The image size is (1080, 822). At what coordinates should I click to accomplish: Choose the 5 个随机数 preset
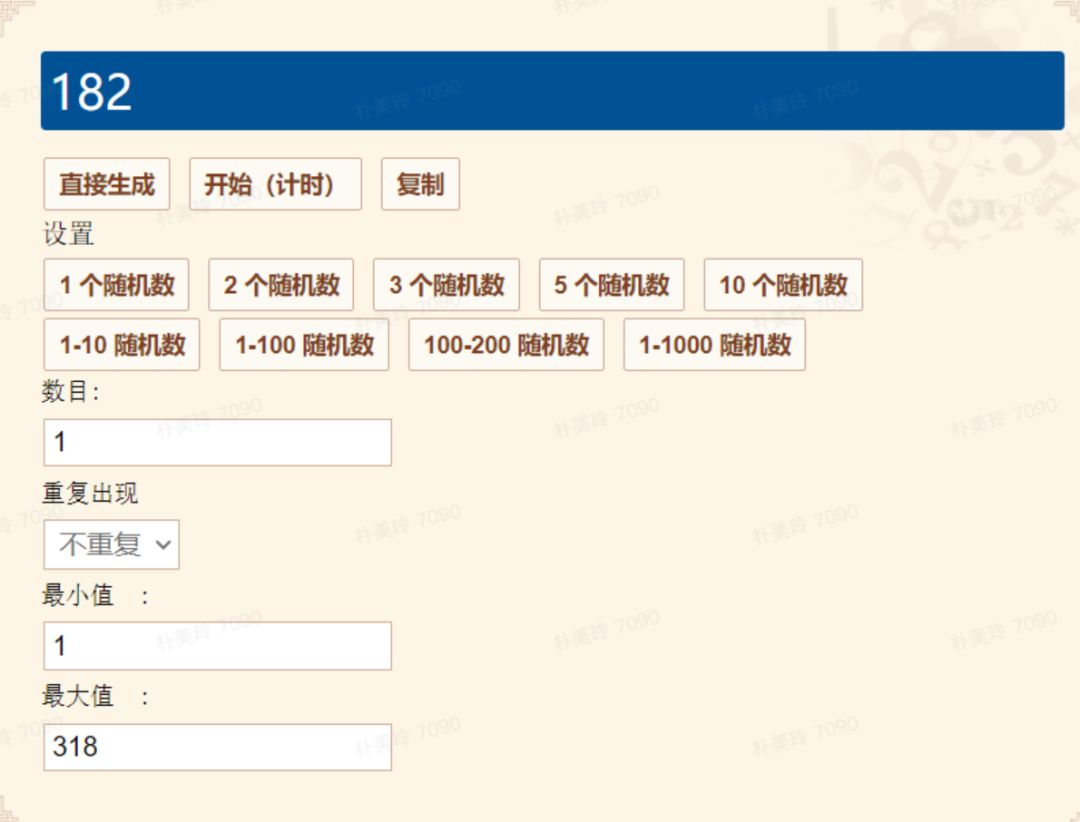click(x=612, y=285)
